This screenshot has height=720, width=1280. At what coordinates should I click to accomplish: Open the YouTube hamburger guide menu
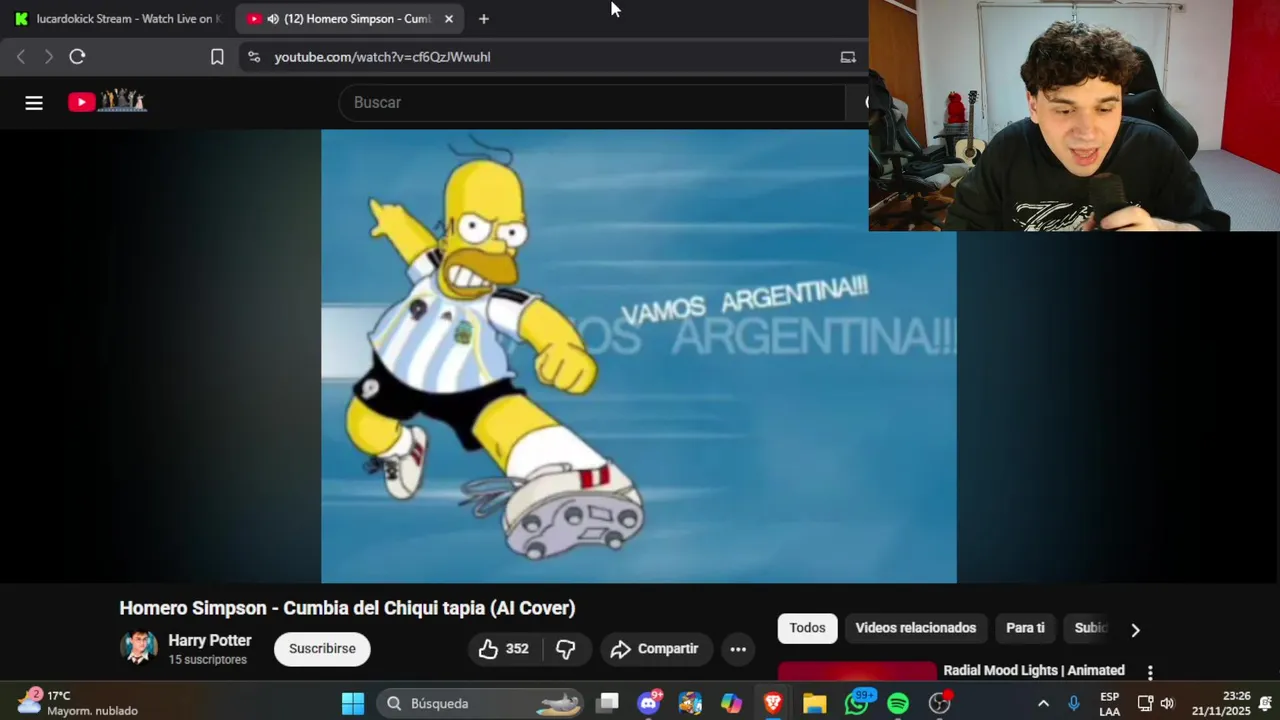[x=34, y=102]
